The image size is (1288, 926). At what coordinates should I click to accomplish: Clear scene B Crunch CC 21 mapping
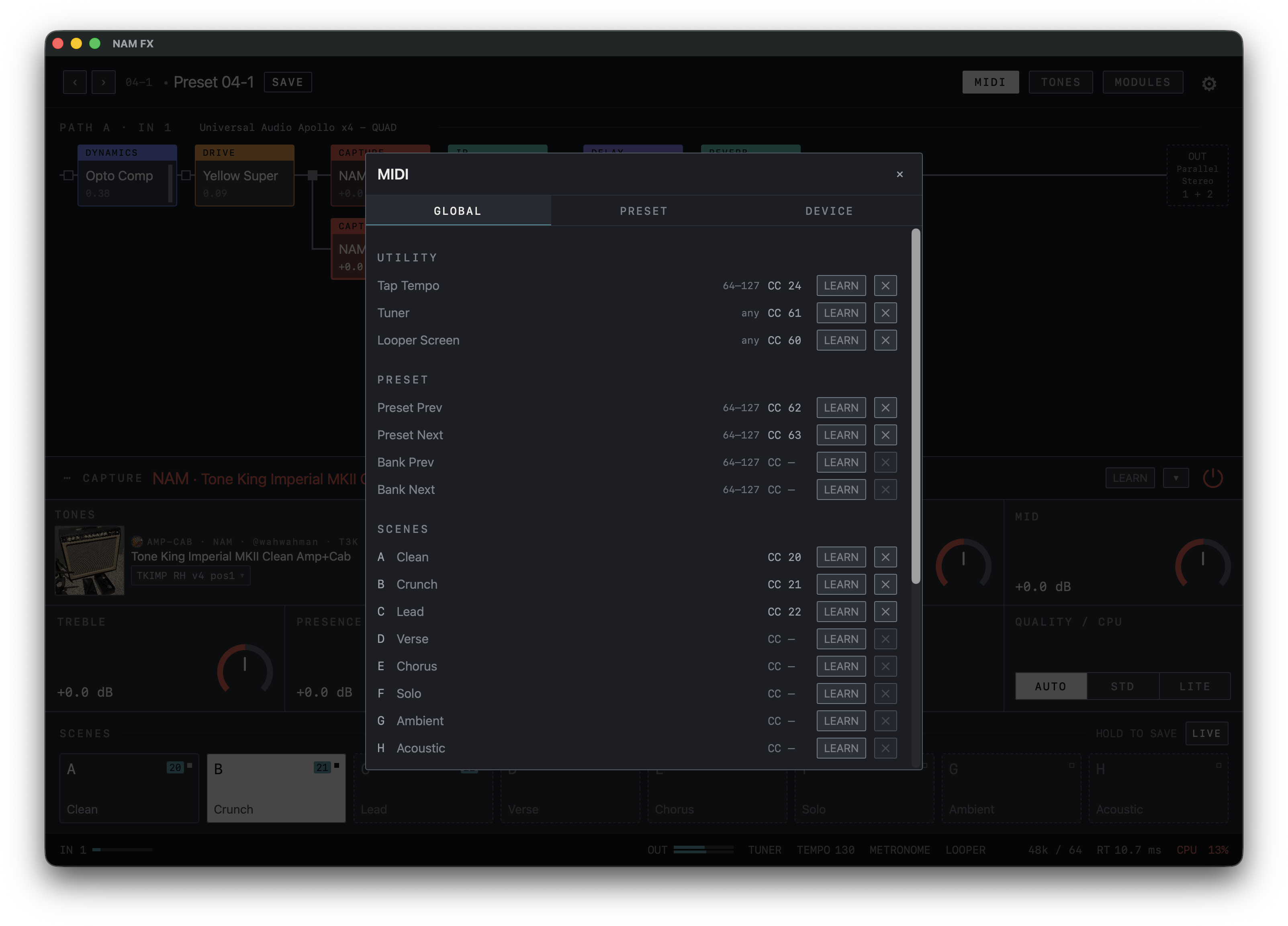[x=885, y=584]
